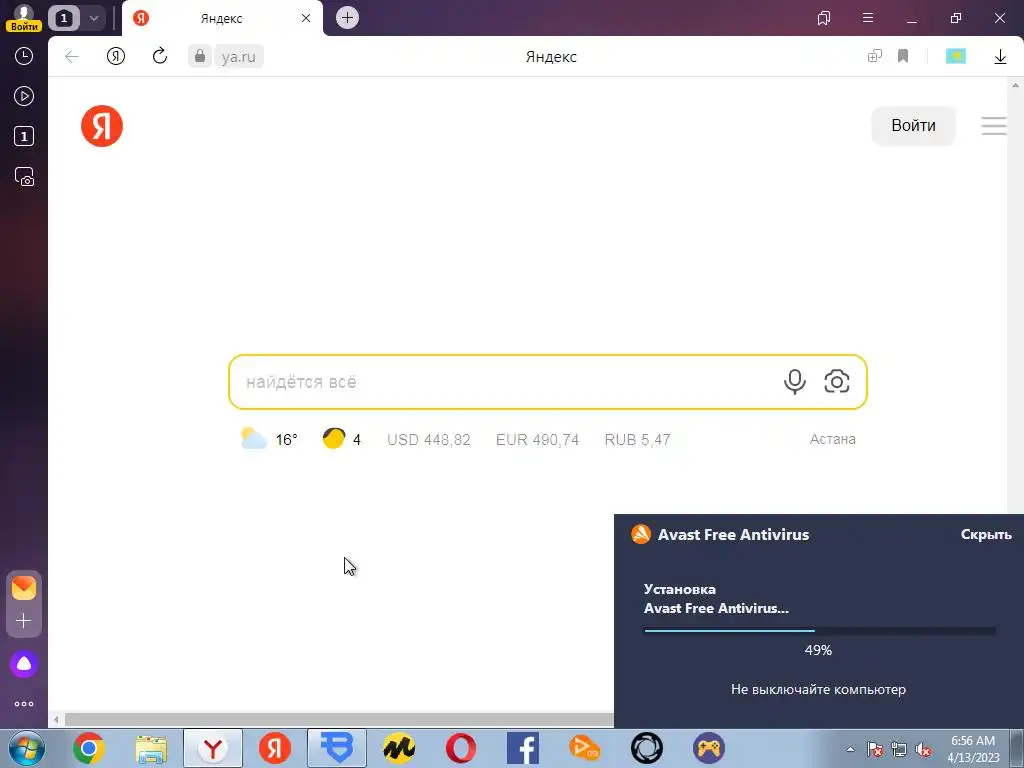
Task: Open USD 448,82 exchange rate
Action: coord(428,440)
